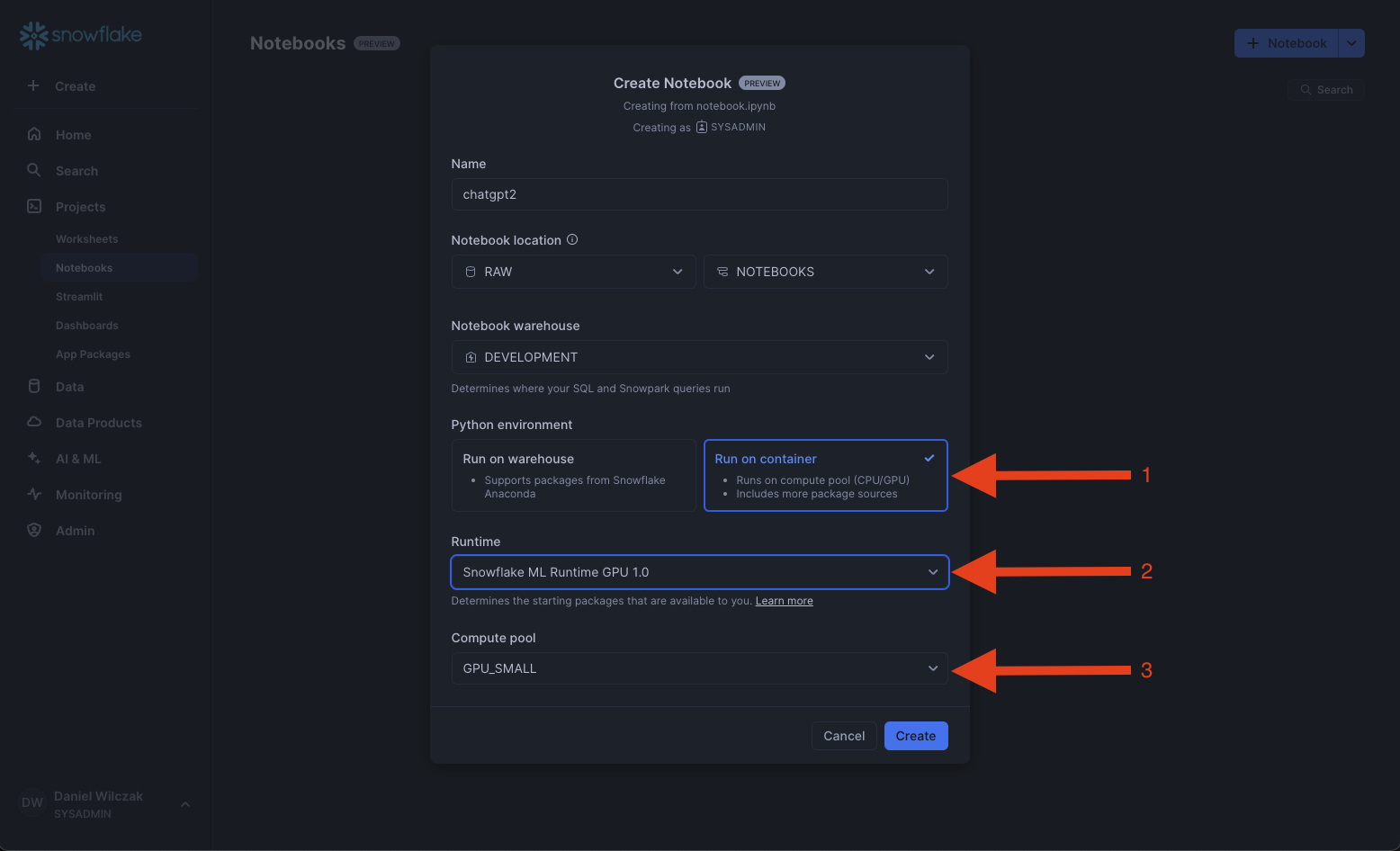Open Monitoring in the sidebar
Image resolution: width=1400 pixels, height=851 pixels.
point(88,495)
